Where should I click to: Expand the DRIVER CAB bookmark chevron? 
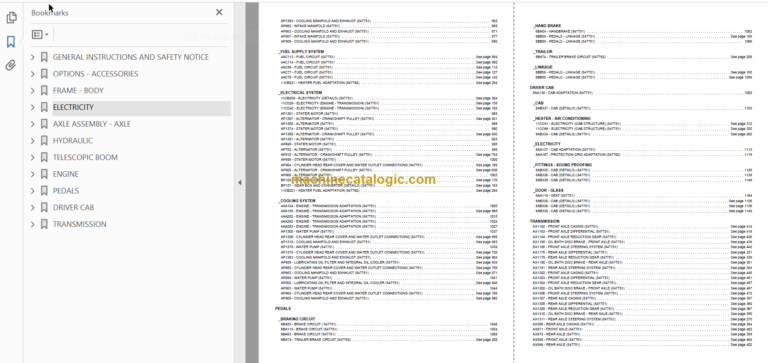coord(33,207)
